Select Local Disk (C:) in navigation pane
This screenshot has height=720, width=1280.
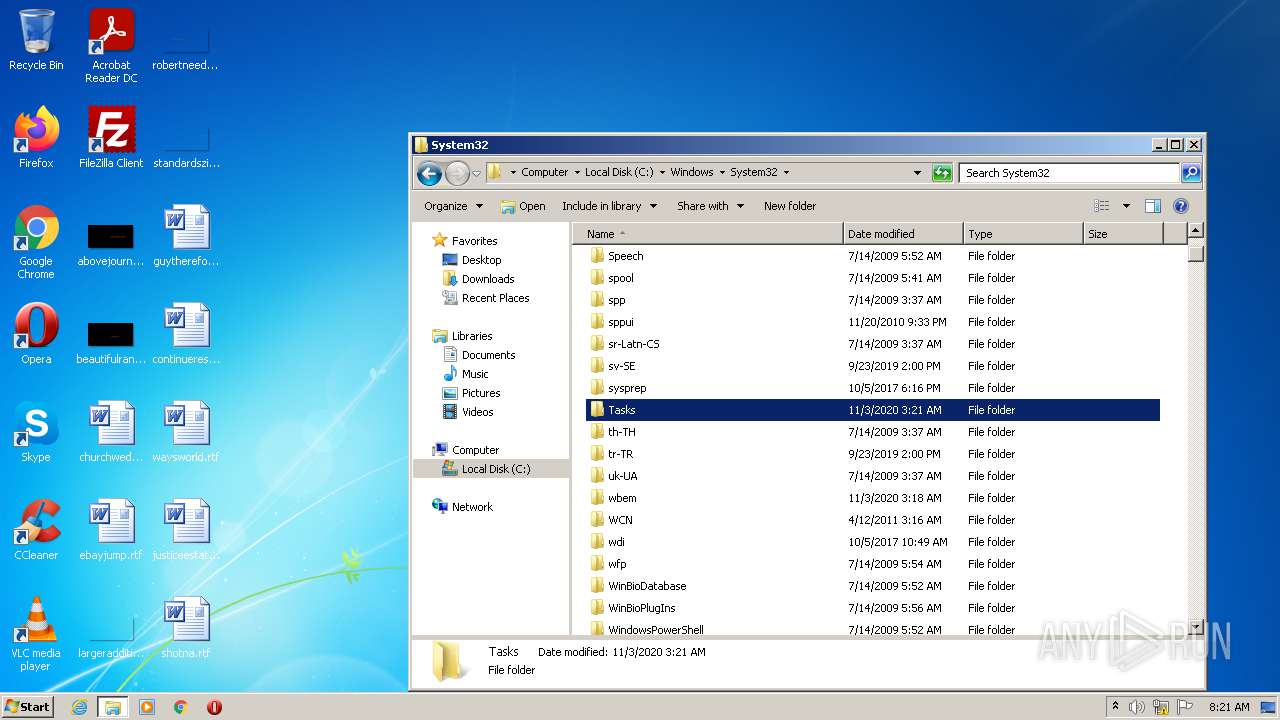click(492, 469)
